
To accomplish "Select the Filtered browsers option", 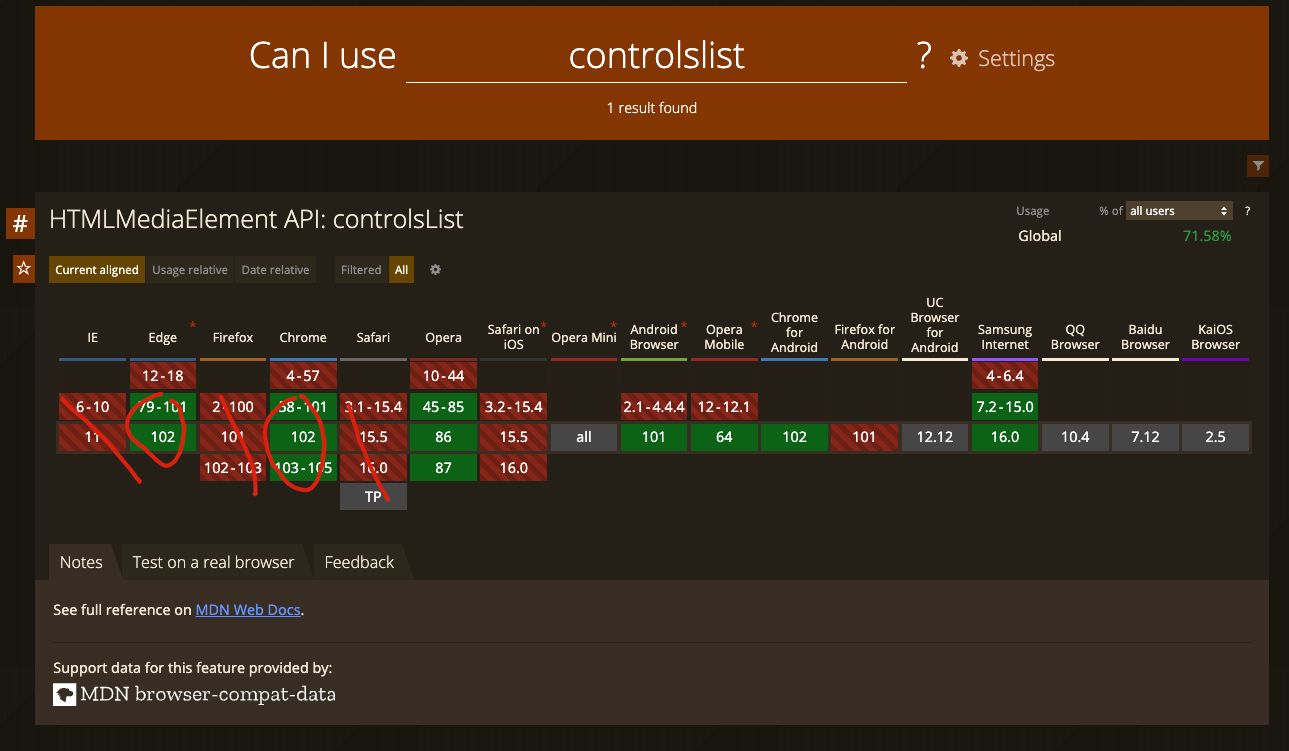I will [361, 270].
